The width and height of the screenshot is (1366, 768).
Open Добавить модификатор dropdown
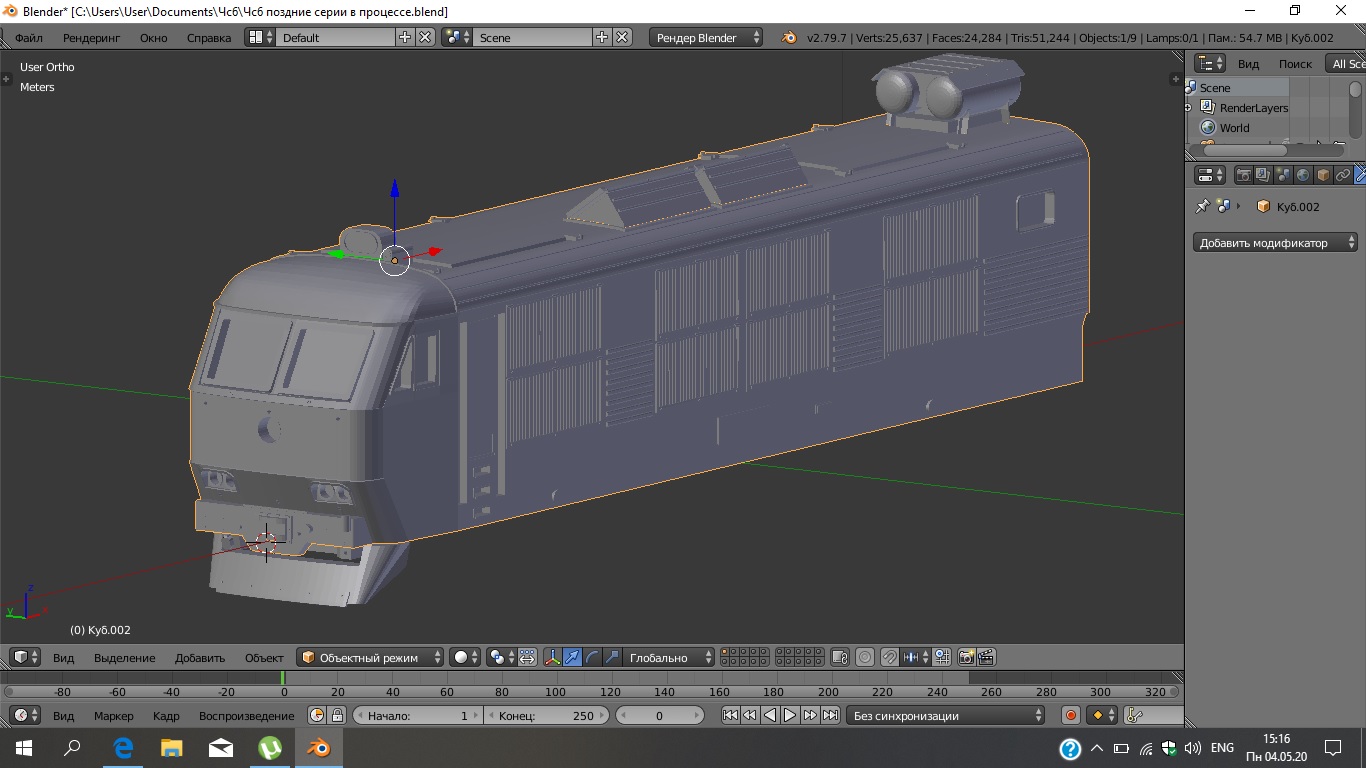pyautogui.click(x=1275, y=243)
